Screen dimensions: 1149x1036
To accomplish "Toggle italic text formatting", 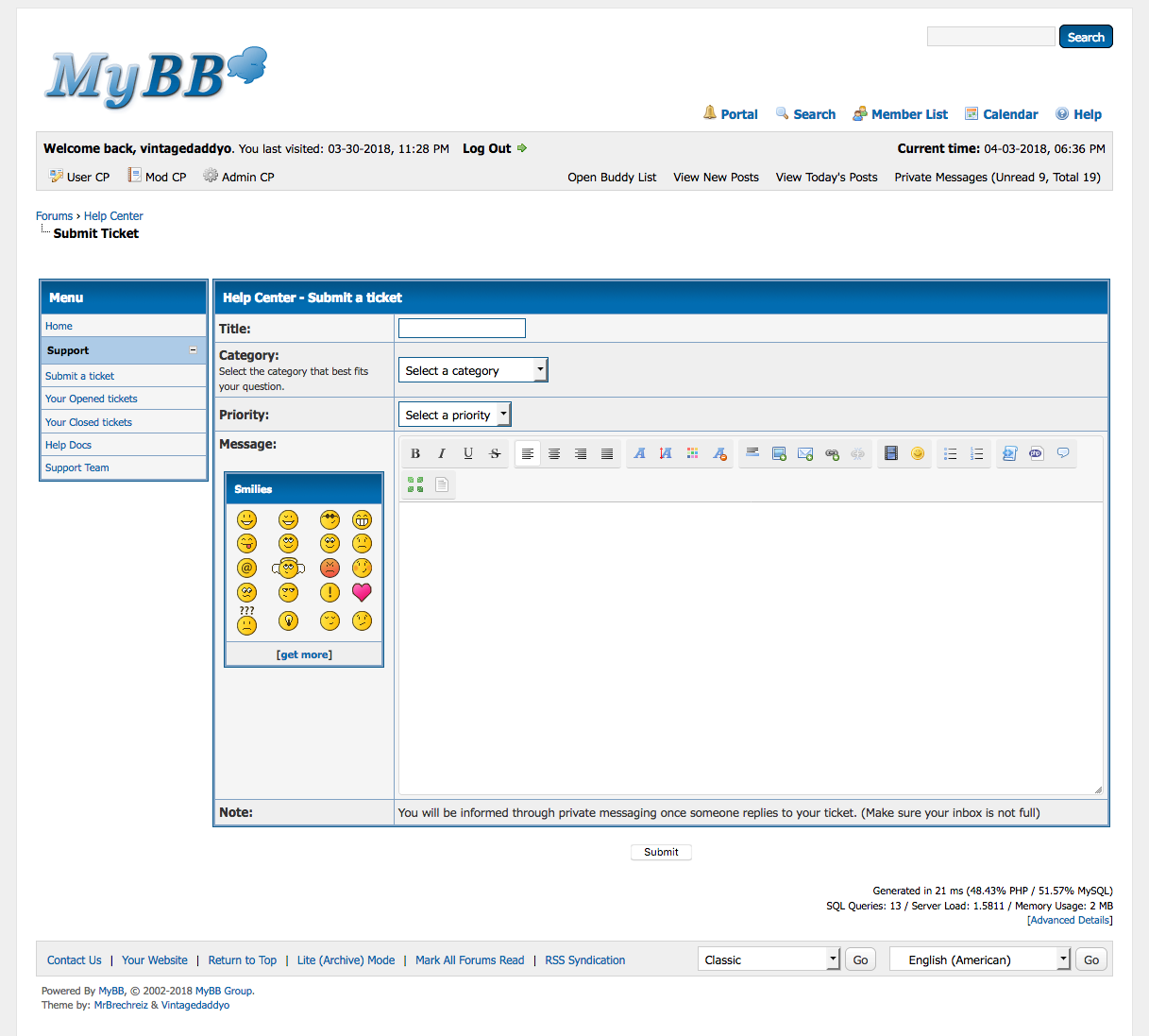I will [442, 454].
